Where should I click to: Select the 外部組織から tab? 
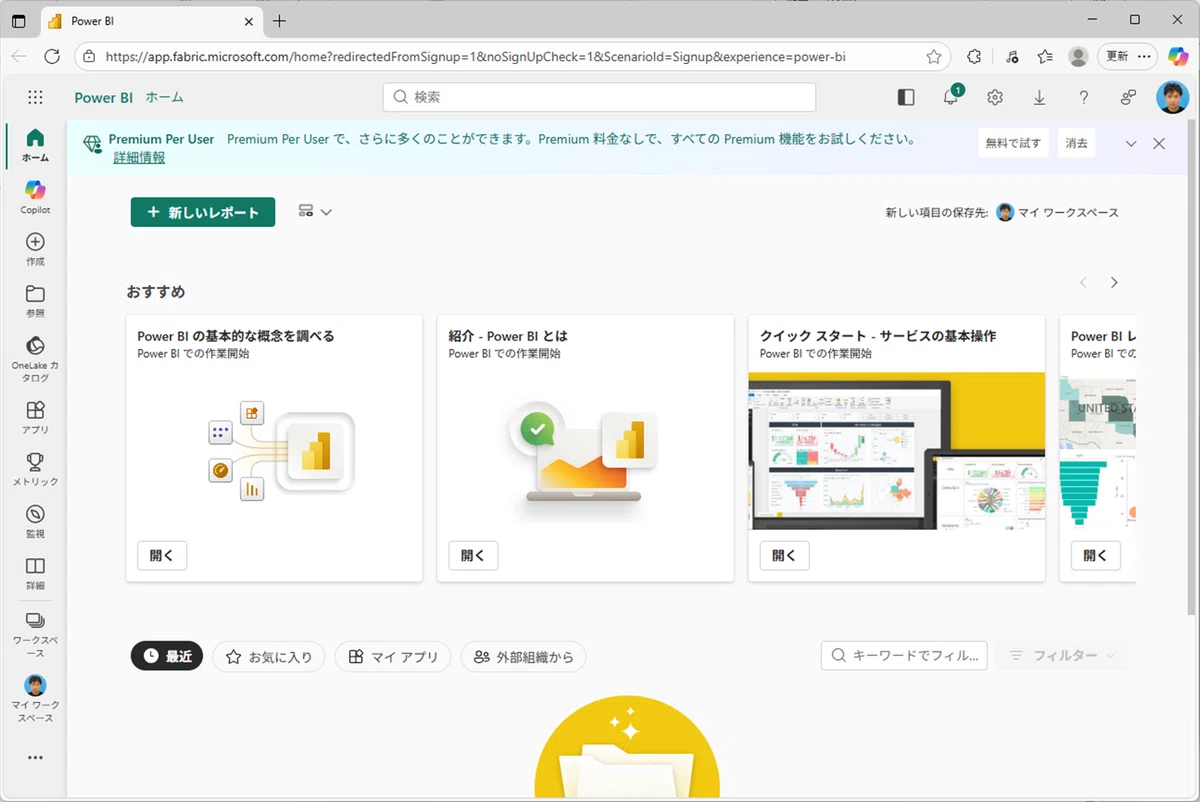pos(523,657)
